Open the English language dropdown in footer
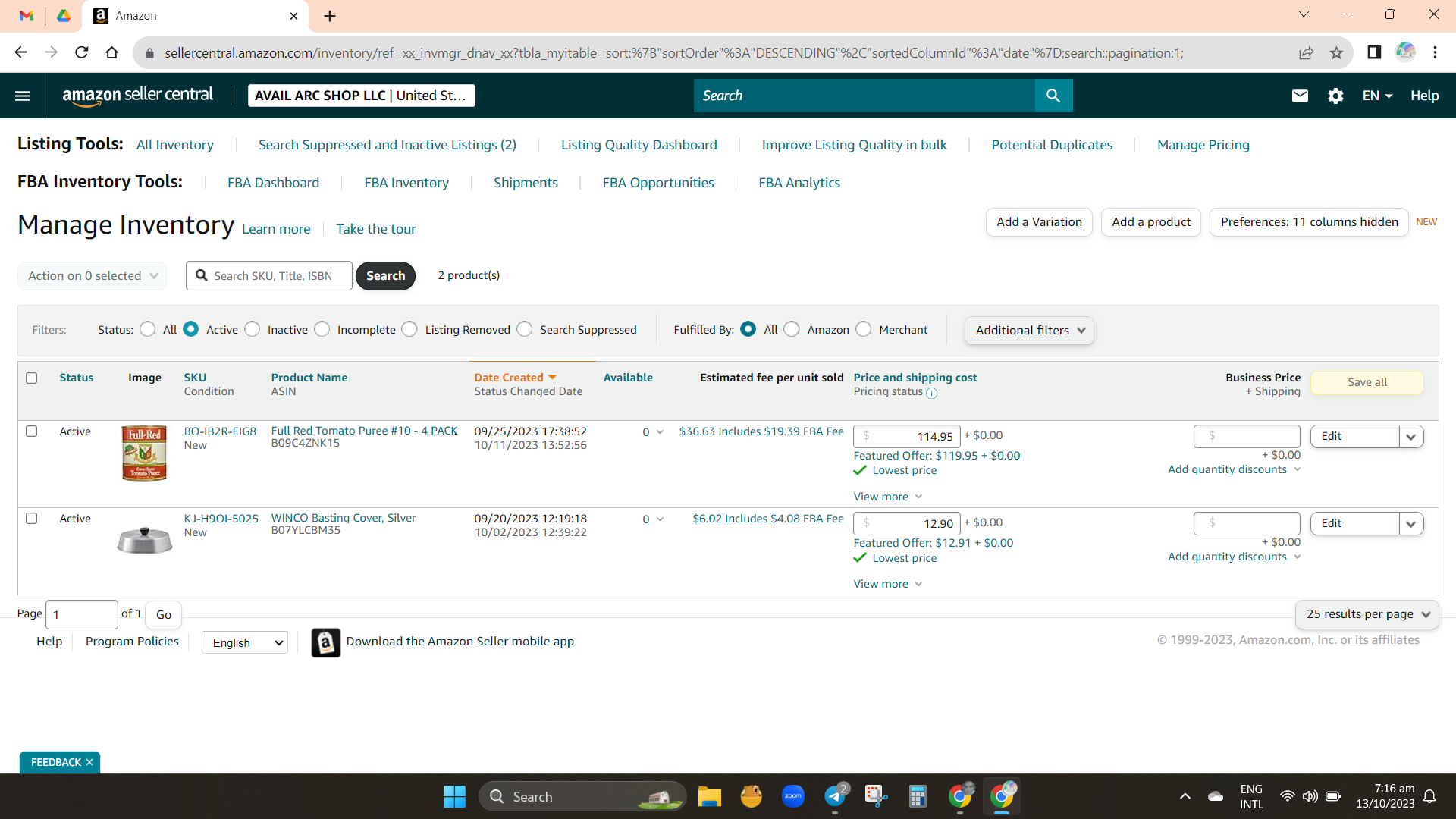This screenshot has width=1456, height=819. 245,642
